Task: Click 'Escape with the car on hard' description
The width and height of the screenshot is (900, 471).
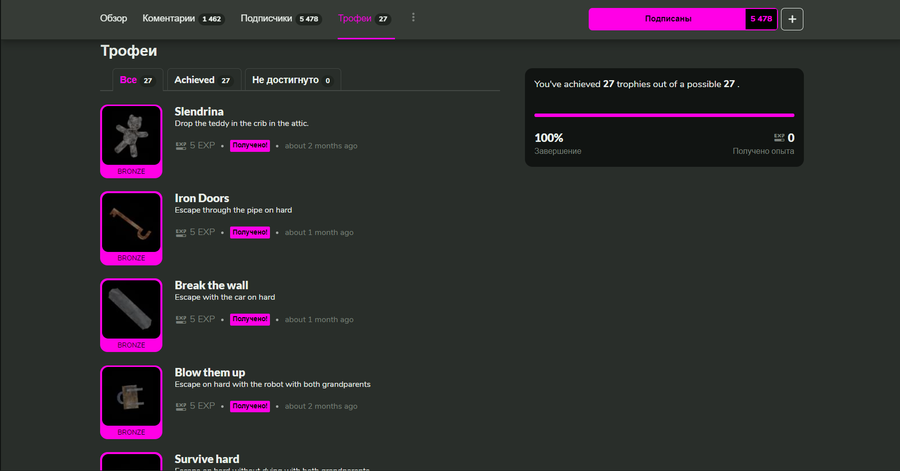Action: tap(224, 297)
